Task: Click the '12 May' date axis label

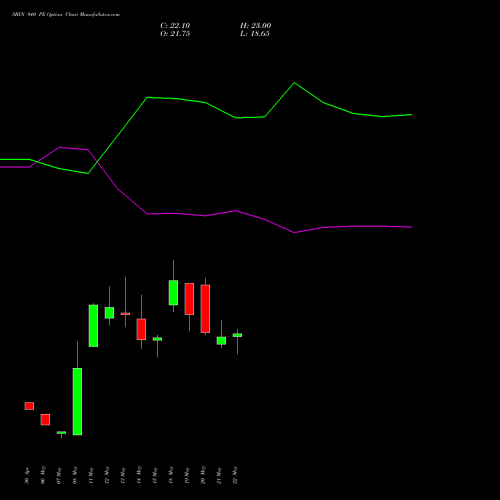Action: coord(107,475)
